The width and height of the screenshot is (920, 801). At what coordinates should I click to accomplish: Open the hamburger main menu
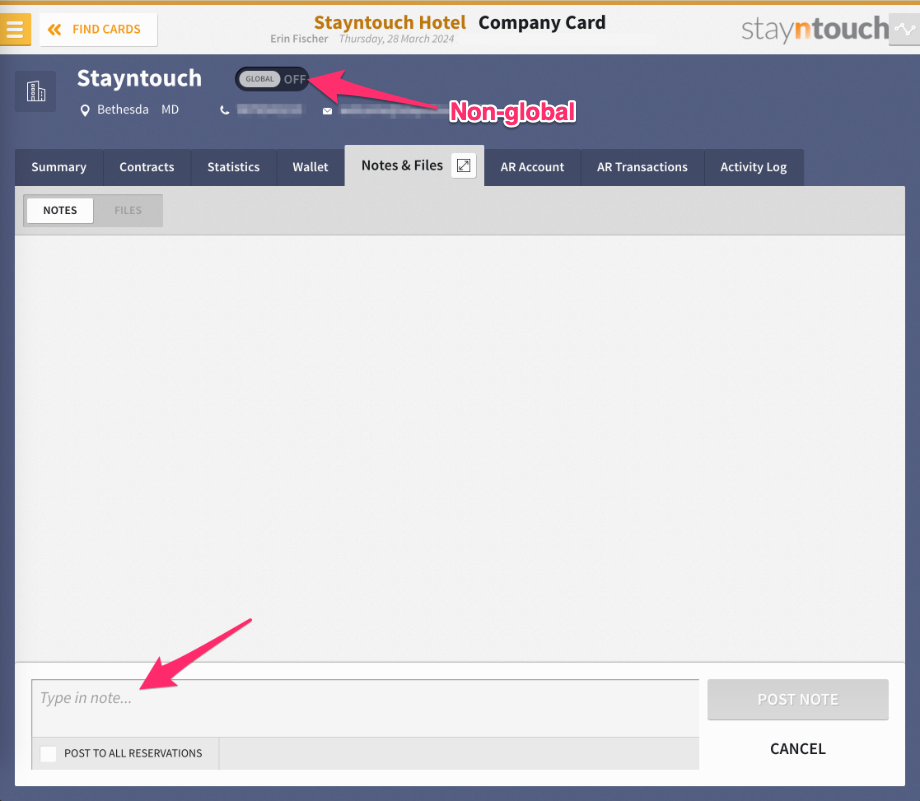click(x=15, y=29)
